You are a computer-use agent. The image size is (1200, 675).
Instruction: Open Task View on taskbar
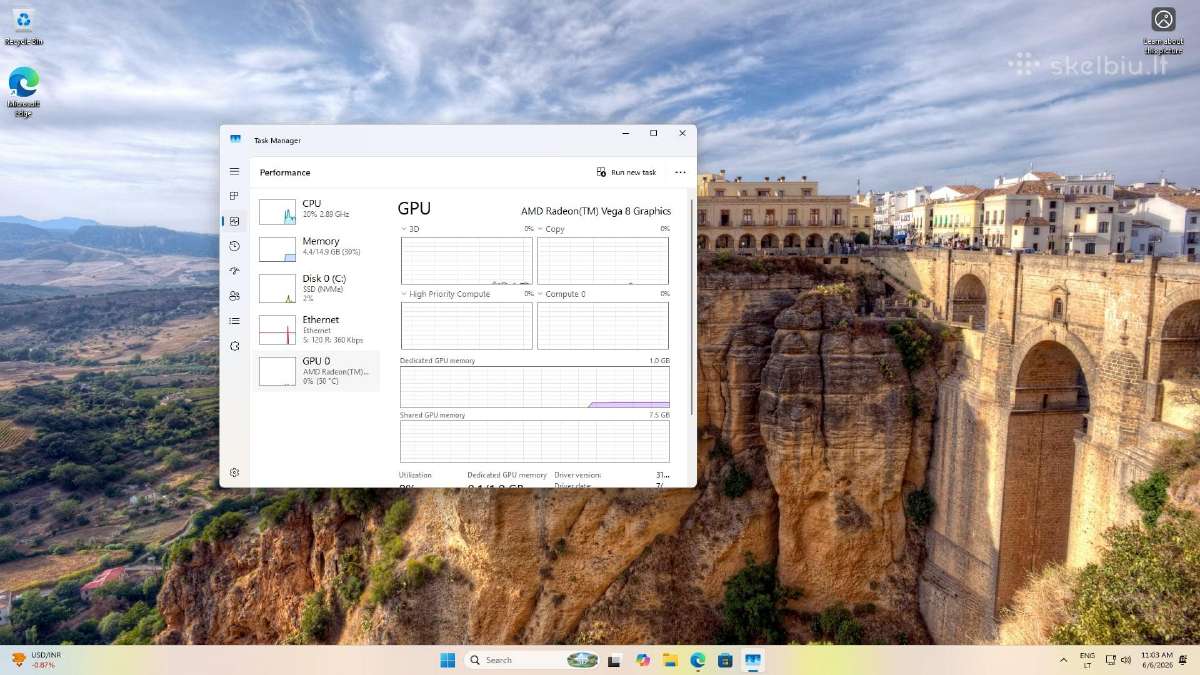(x=614, y=660)
